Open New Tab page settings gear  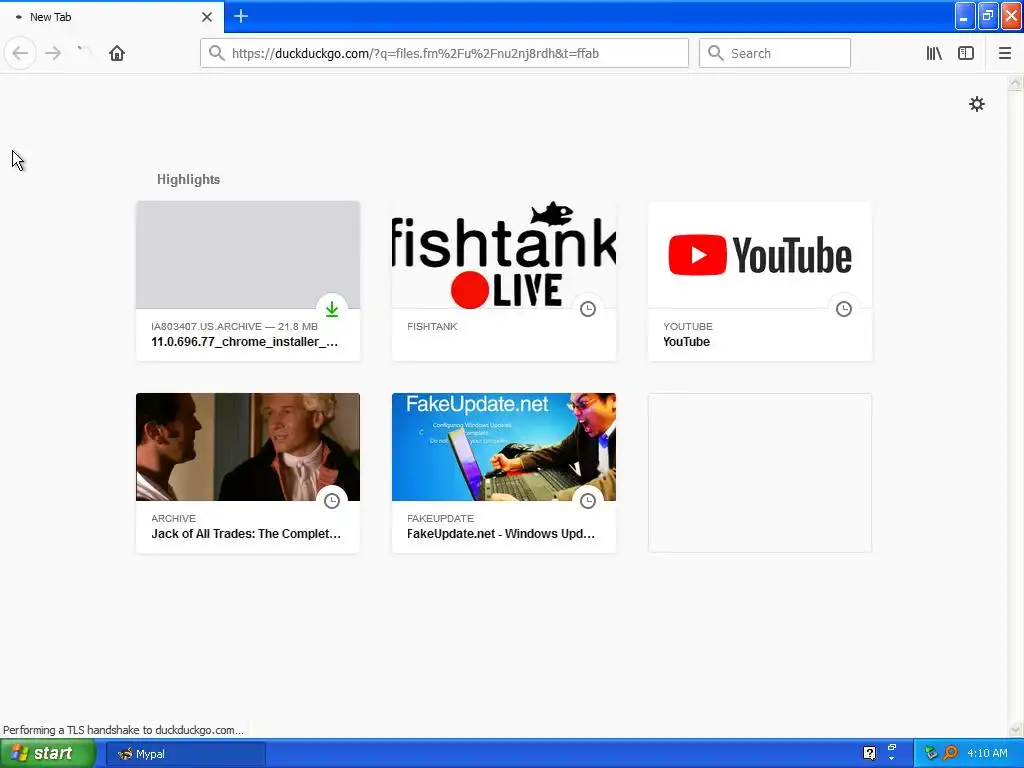click(x=976, y=104)
